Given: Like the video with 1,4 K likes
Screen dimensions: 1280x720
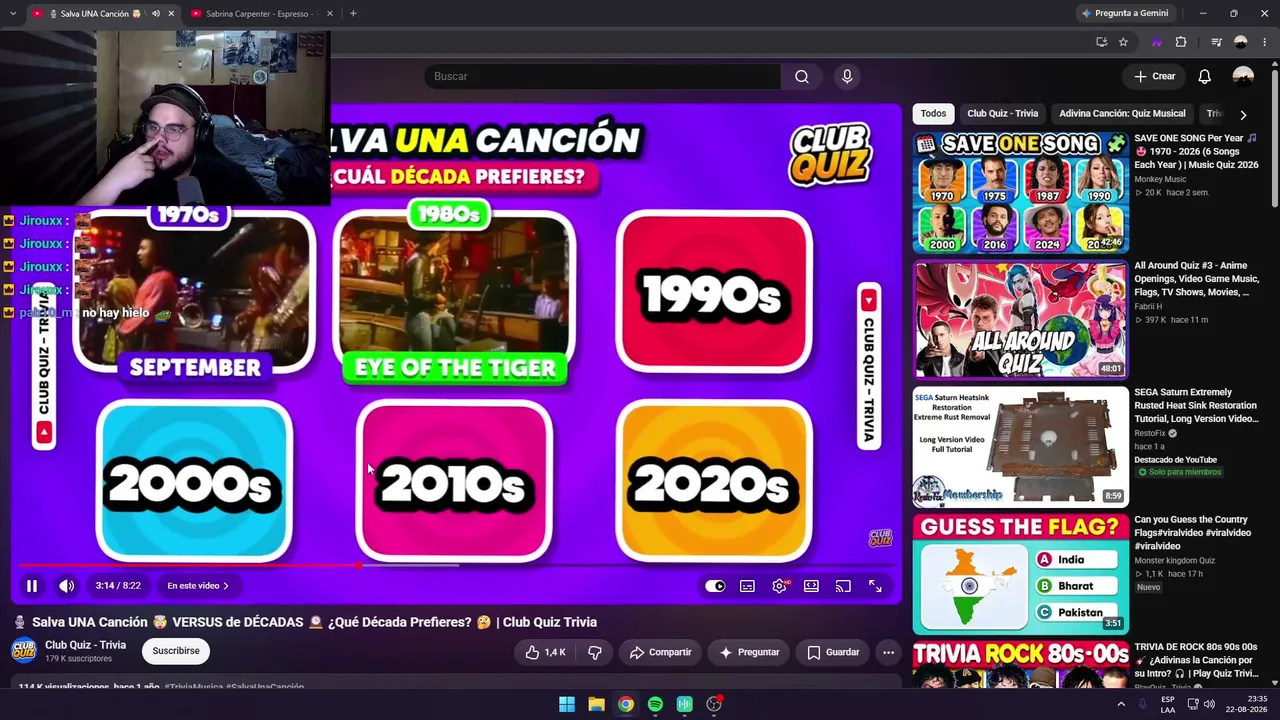Looking at the screenshot, I should pyautogui.click(x=546, y=652).
